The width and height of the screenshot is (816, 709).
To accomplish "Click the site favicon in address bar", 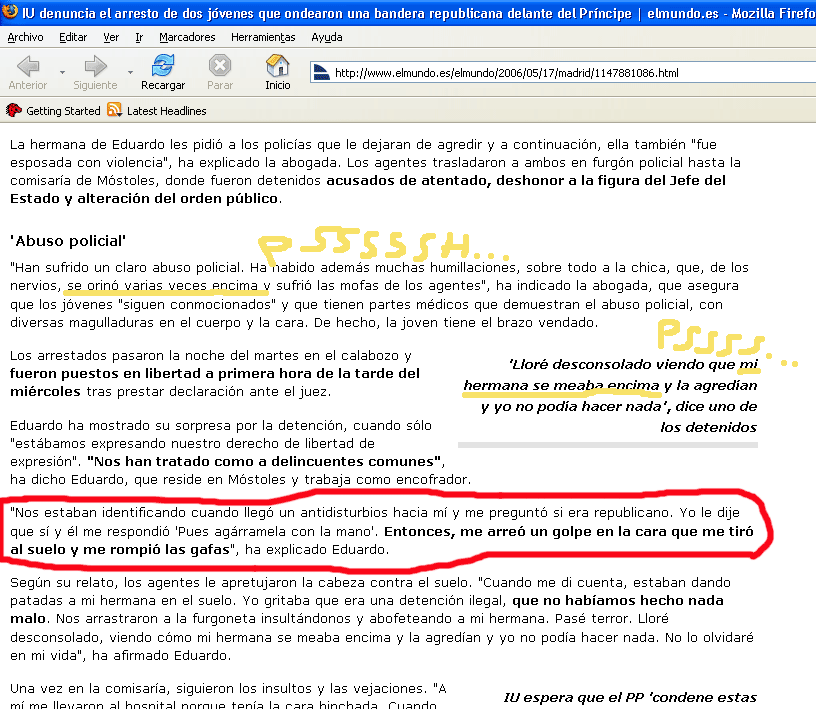I will pyautogui.click(x=320, y=73).
